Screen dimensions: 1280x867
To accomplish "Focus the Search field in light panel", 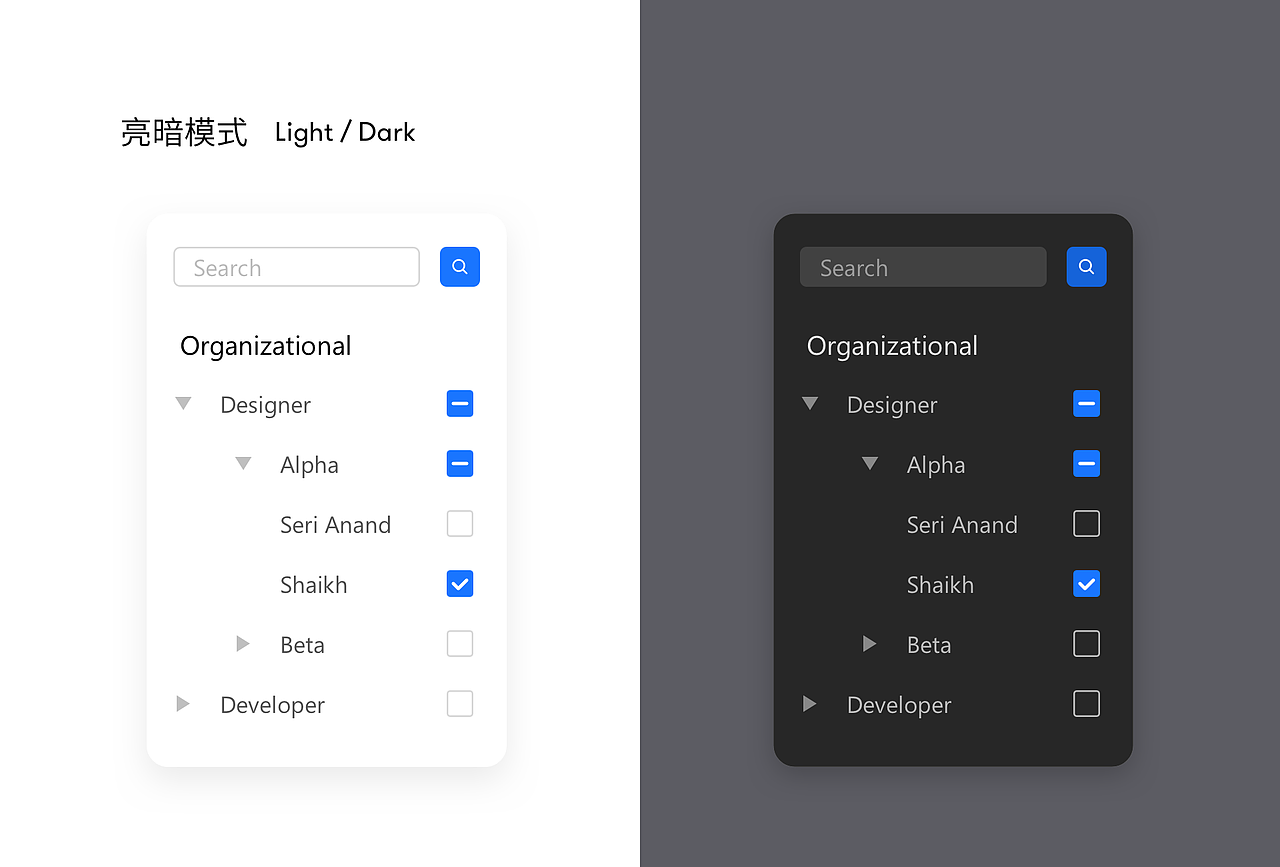I will click(x=297, y=267).
